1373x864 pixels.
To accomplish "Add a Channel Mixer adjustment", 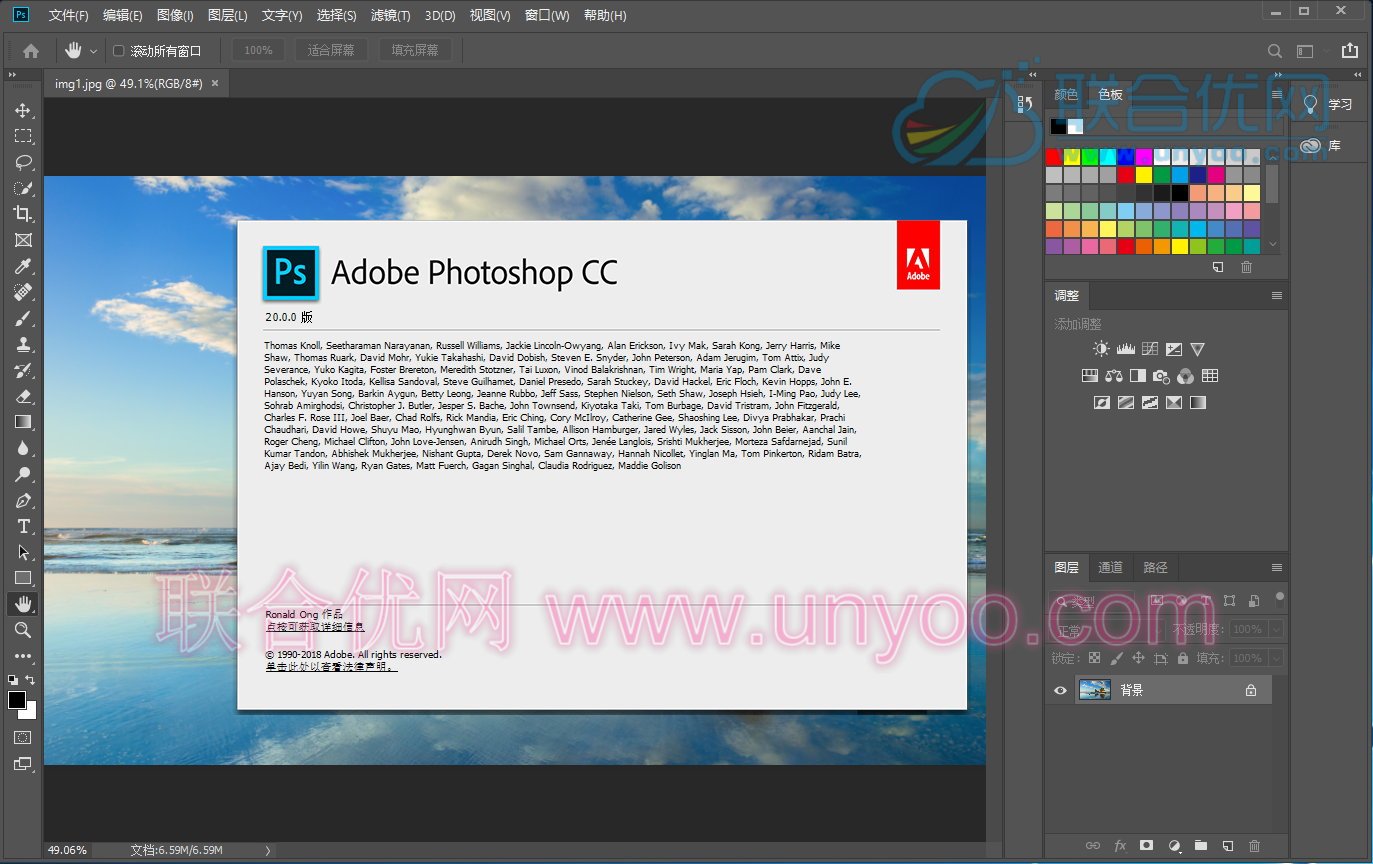I will tap(1185, 376).
